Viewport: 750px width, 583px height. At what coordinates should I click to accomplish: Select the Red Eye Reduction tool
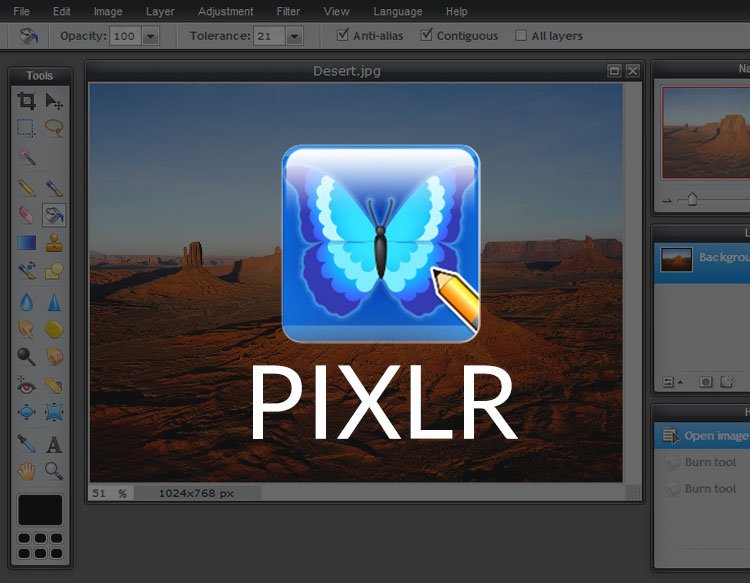pyautogui.click(x=26, y=385)
